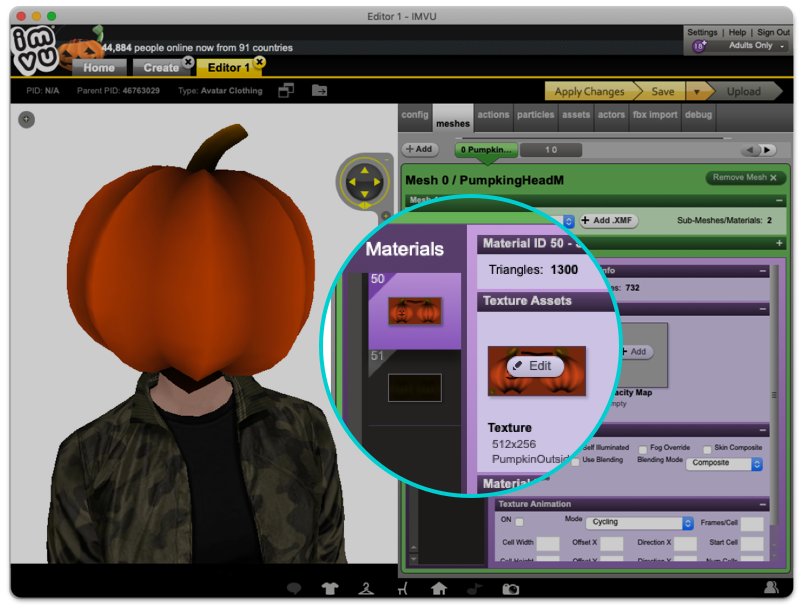Open the Adults Only dropdown

pos(756,45)
